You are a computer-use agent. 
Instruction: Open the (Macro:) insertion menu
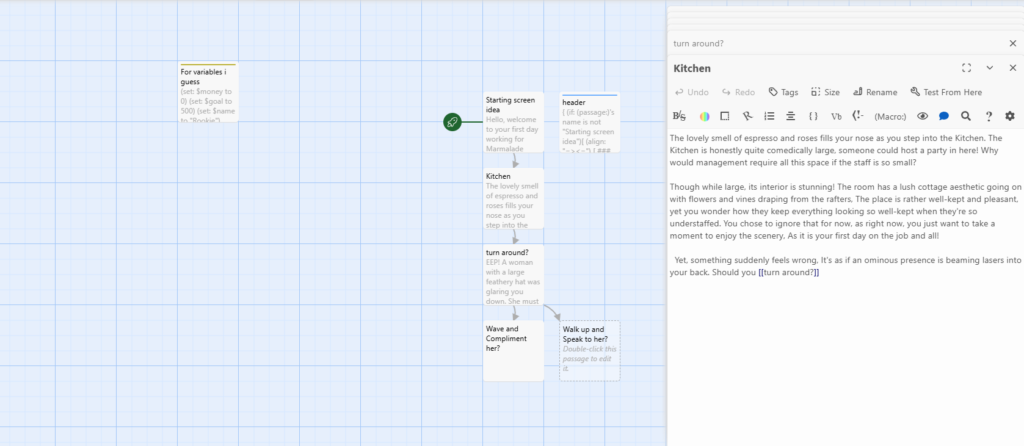[x=890, y=116]
